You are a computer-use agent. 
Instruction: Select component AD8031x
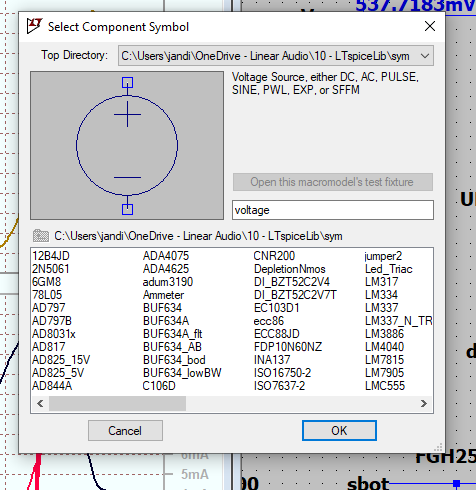54,334
